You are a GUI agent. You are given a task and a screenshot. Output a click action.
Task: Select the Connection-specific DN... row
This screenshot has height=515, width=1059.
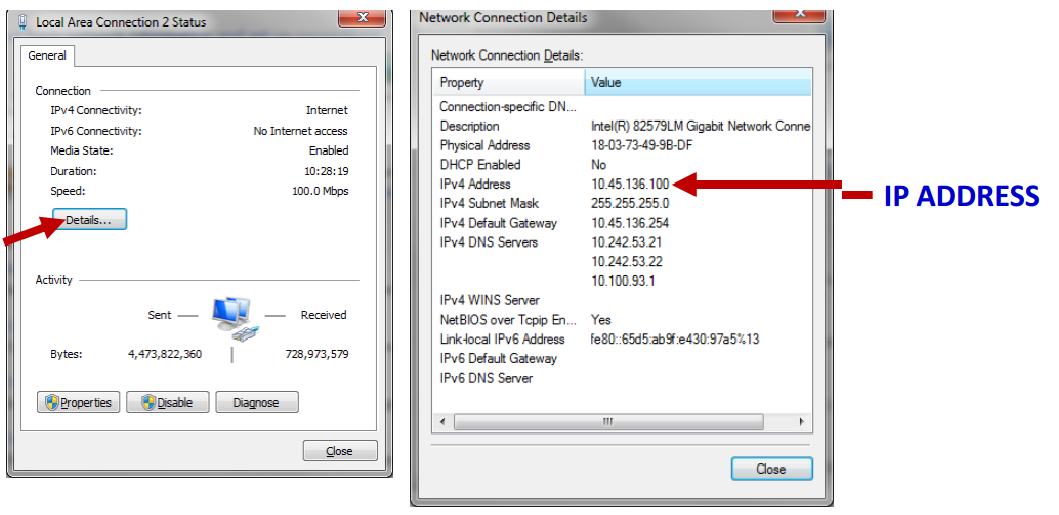coord(622,107)
